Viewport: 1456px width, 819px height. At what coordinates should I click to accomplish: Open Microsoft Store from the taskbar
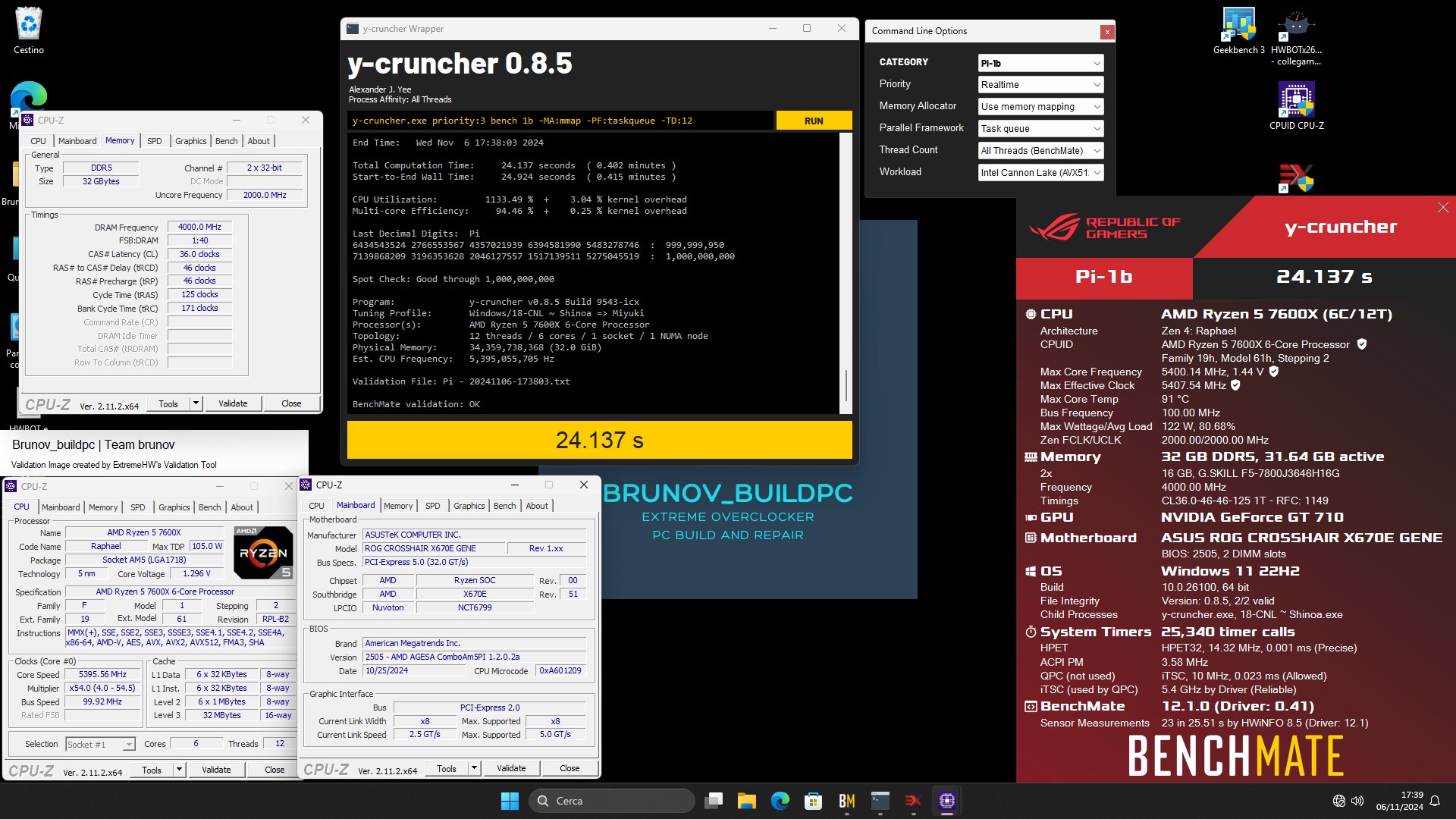point(813,801)
